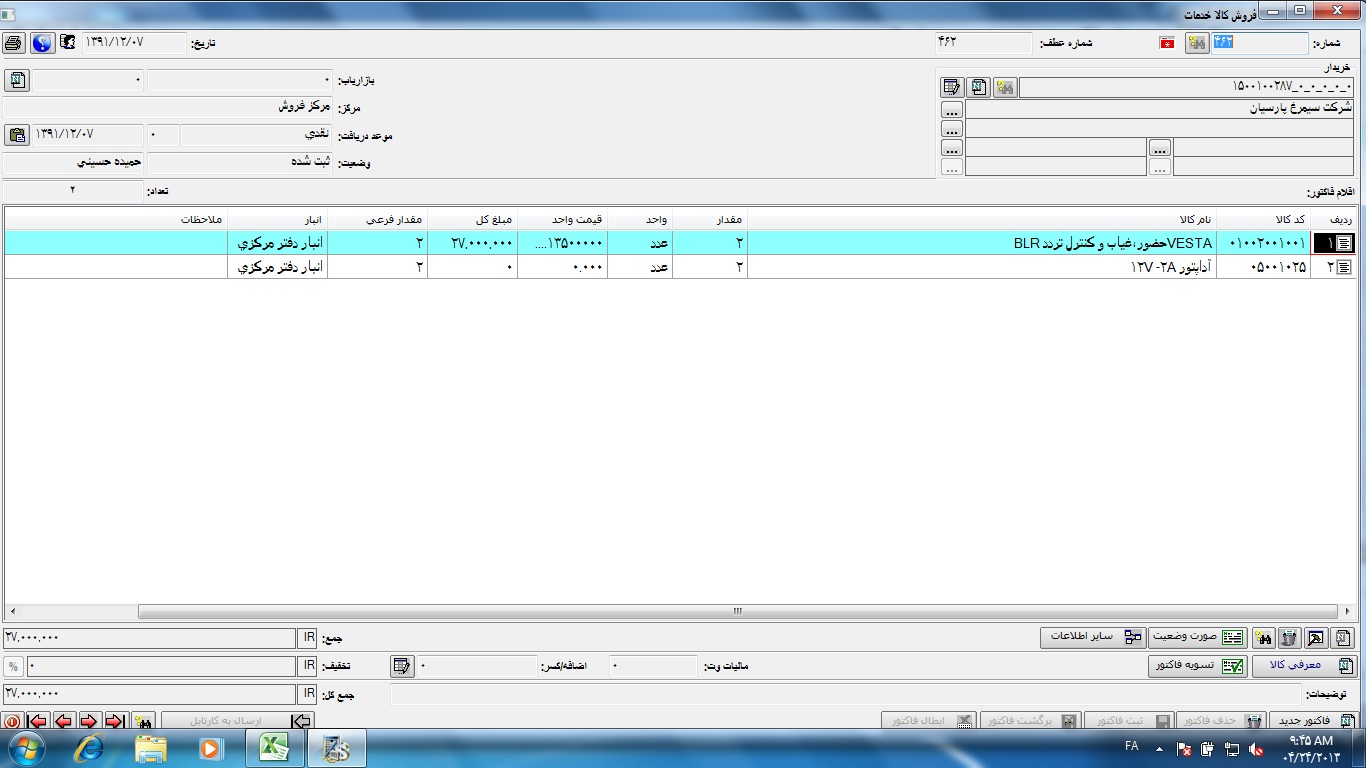Click the نام کالا column header
This screenshot has width=1366, height=768.
pyautogui.click(x=982, y=219)
